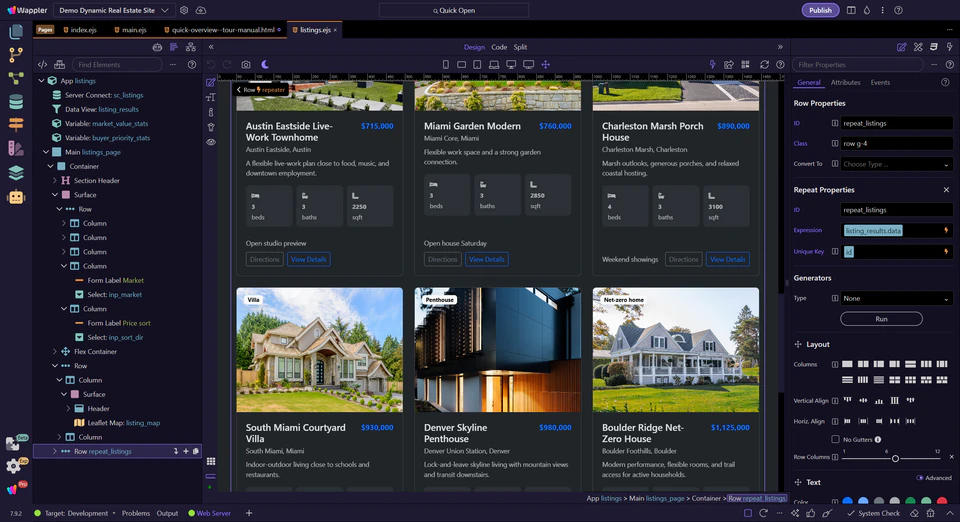Open the Routing signpost sidebar icon
The width and height of the screenshot is (960, 522).
[16, 125]
